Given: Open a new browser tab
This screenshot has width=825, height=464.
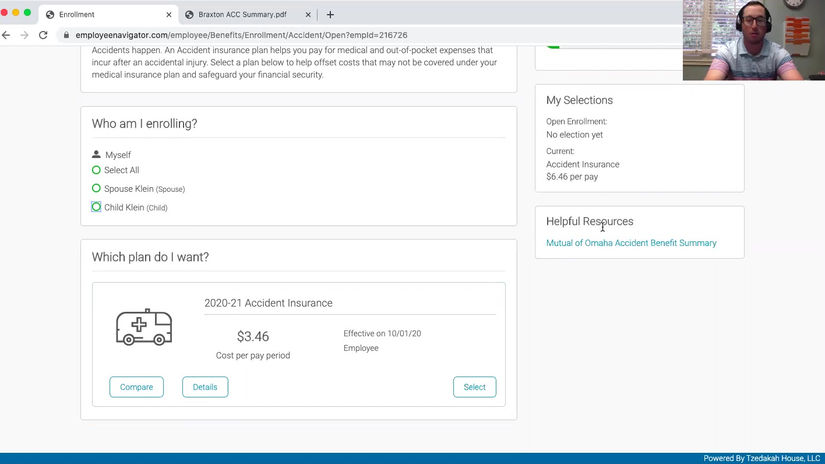Looking at the screenshot, I should 330,15.
